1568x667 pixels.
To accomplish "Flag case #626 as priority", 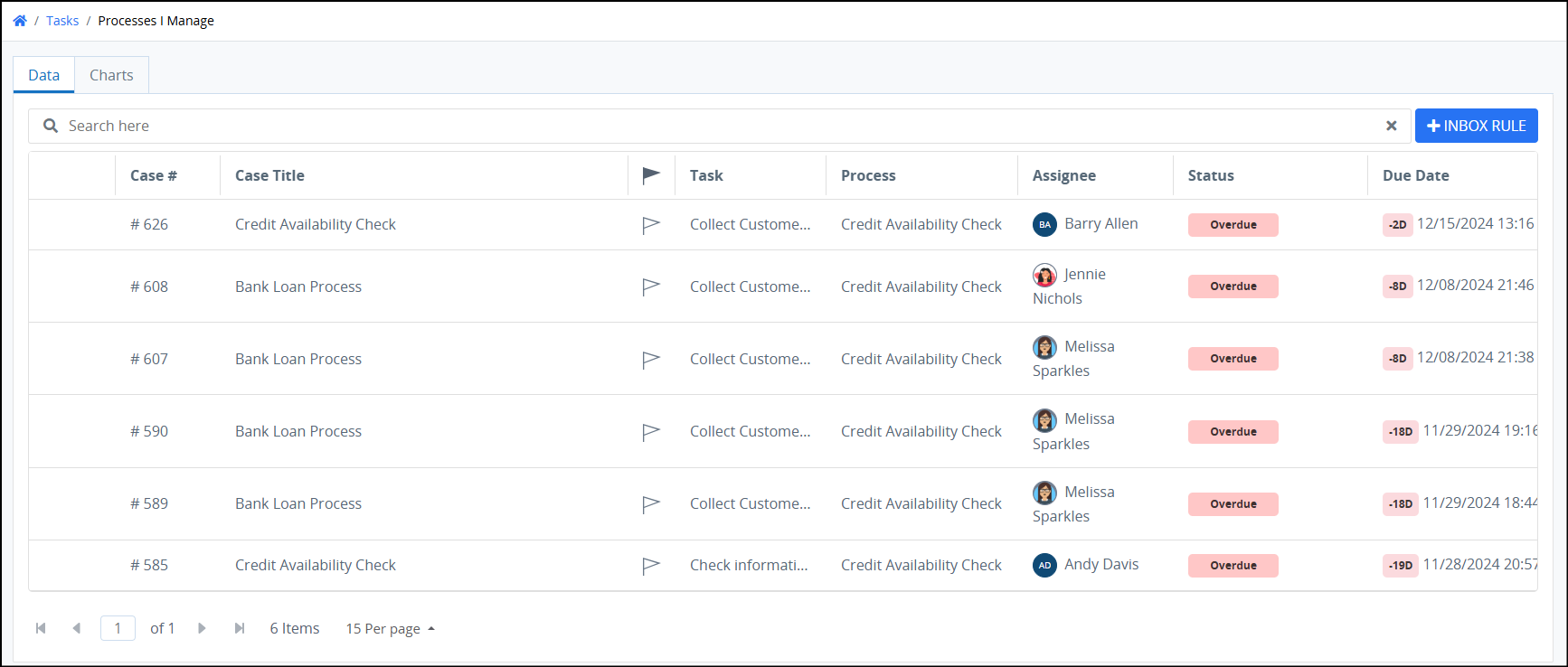I will click(x=651, y=225).
